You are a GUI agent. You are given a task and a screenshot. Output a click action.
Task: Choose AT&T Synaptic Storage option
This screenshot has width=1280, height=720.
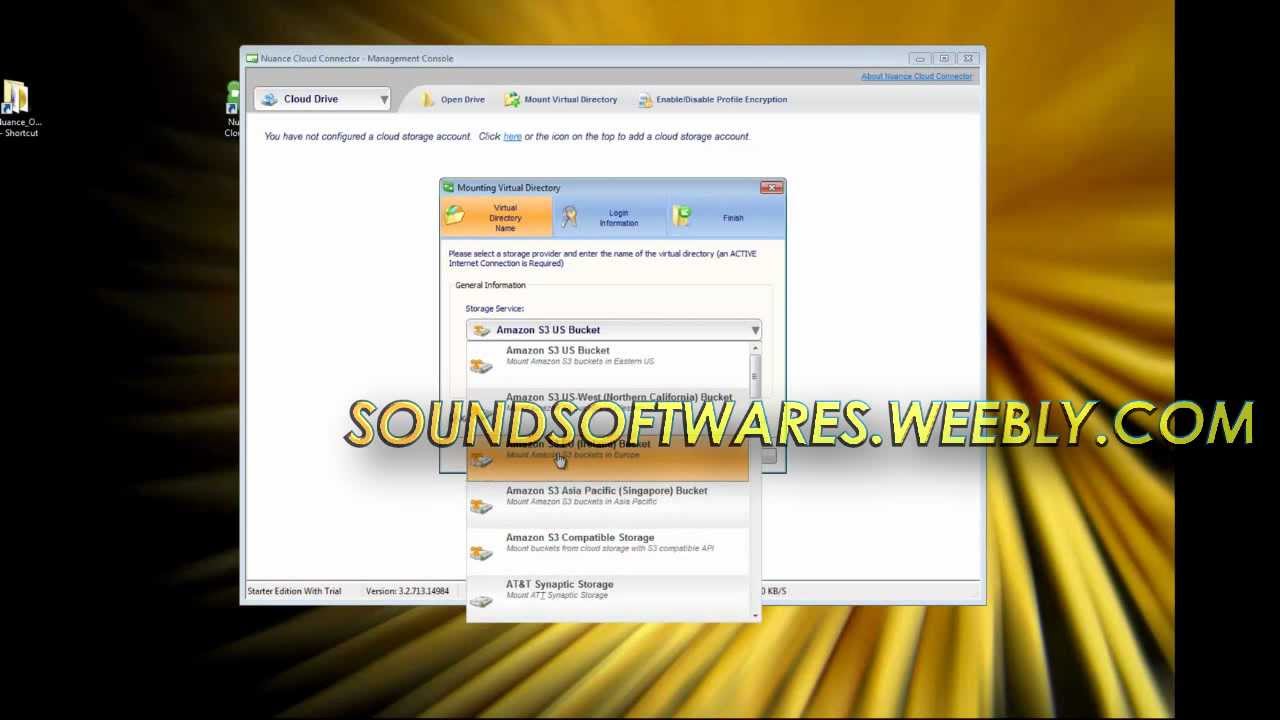point(608,598)
